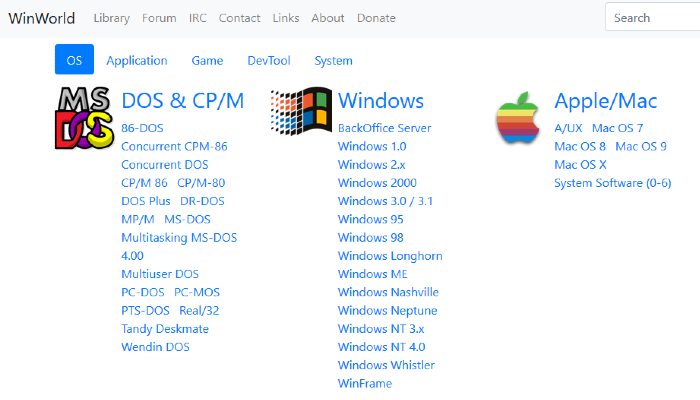Click the MS-DOS logo icon
700x400 pixels.
pos(83,117)
